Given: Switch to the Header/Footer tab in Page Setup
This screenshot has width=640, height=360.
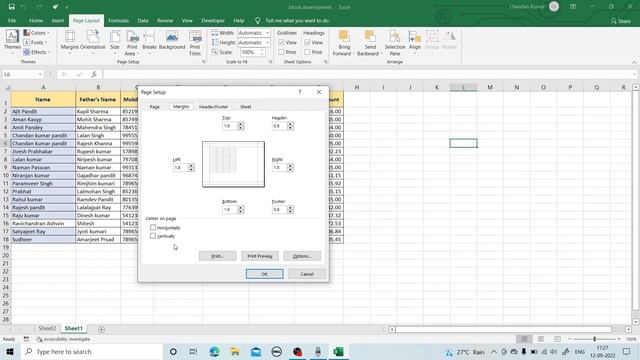Looking at the screenshot, I should pos(213,107).
